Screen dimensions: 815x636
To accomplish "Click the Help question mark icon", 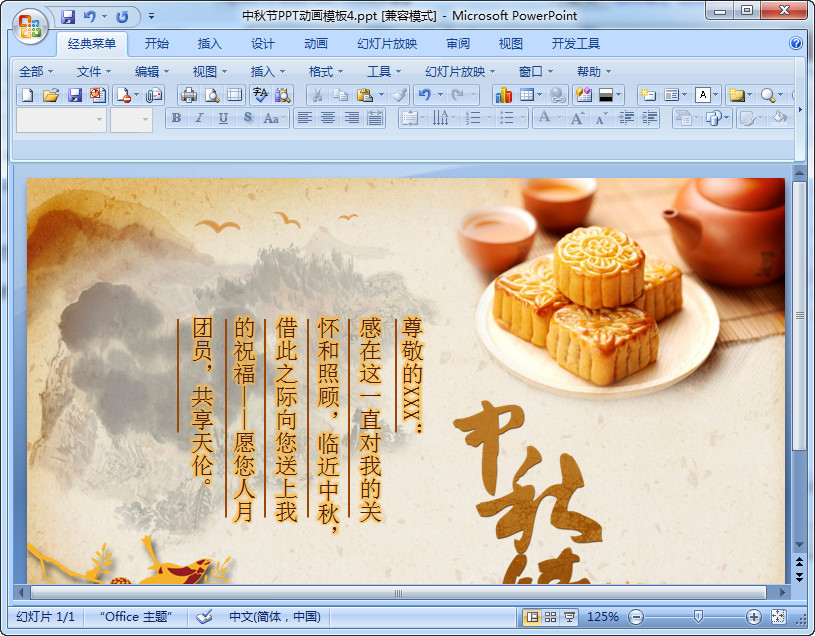I will tap(796, 43).
